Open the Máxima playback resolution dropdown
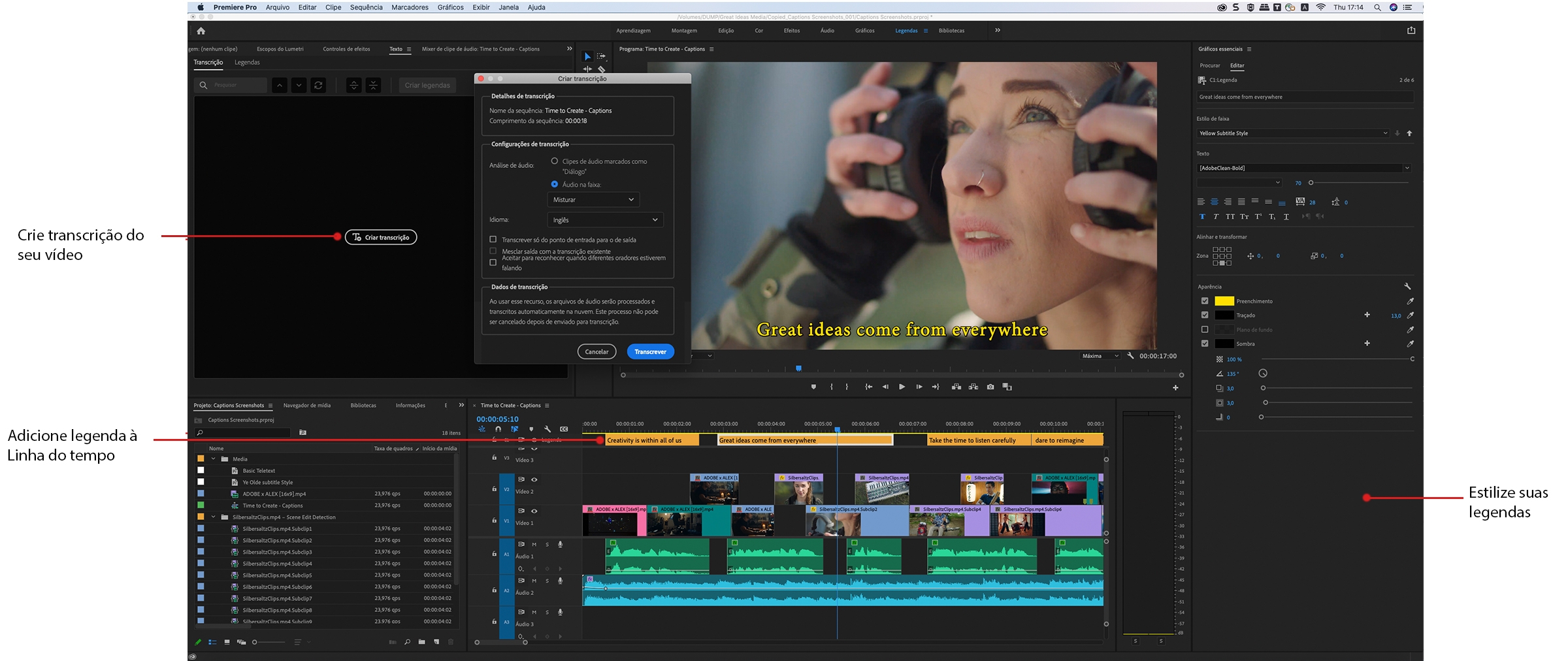1568x661 pixels. click(x=1100, y=356)
